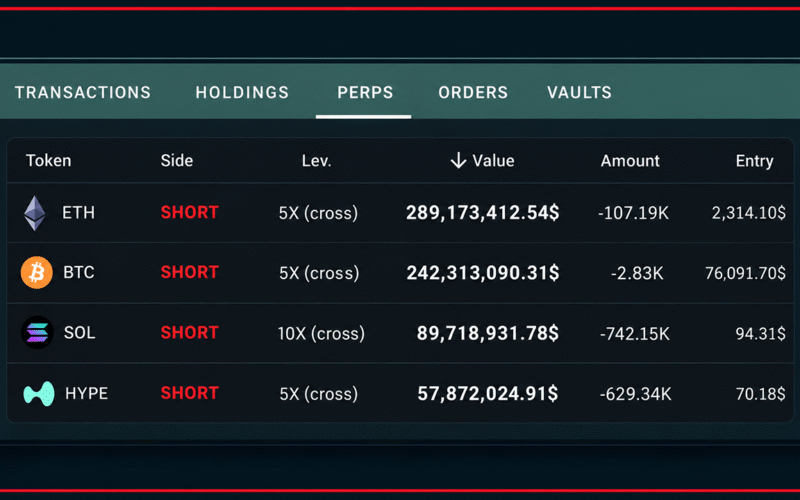Screen dimensions: 800x500
Task: Click SHORT in the ETH row
Action: coord(190,212)
